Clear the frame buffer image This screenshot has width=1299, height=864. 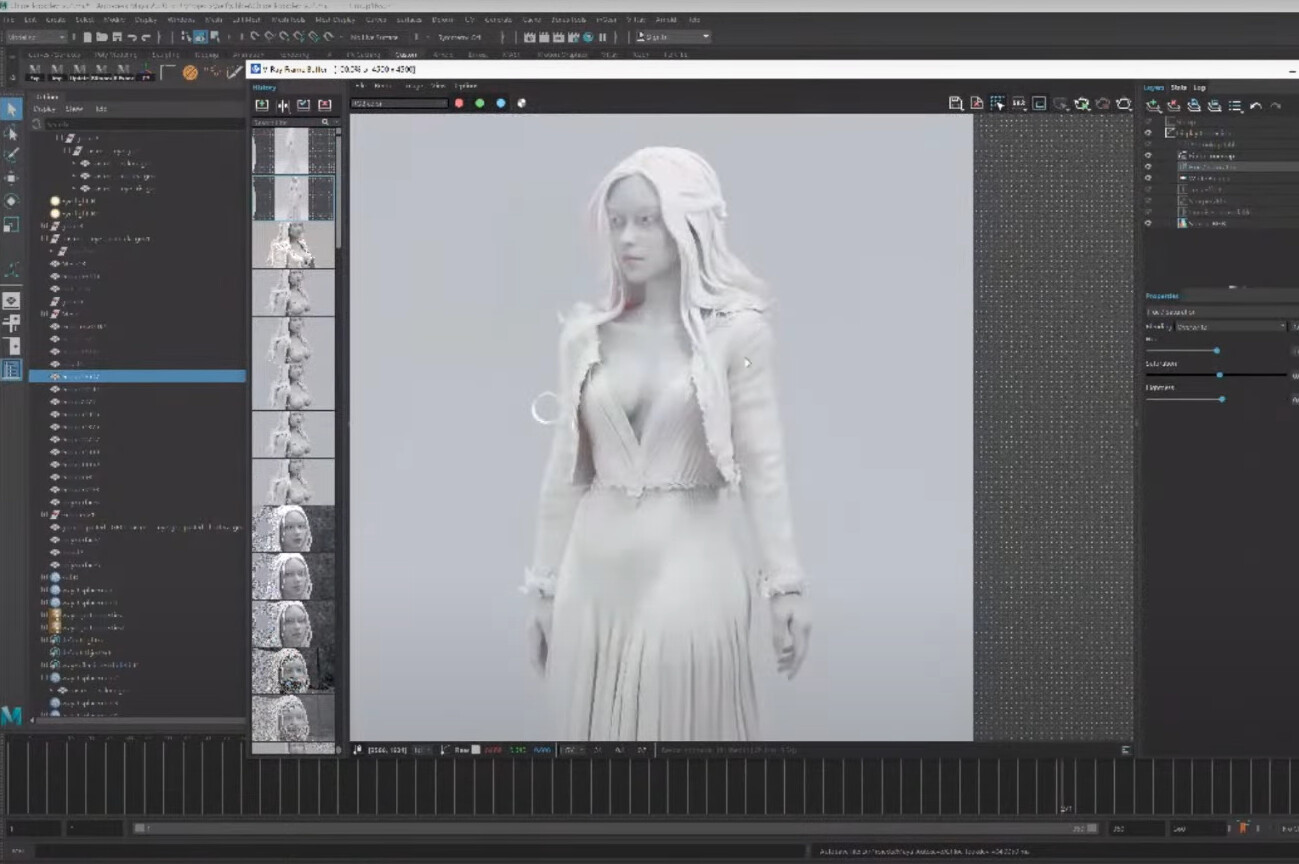[976, 103]
